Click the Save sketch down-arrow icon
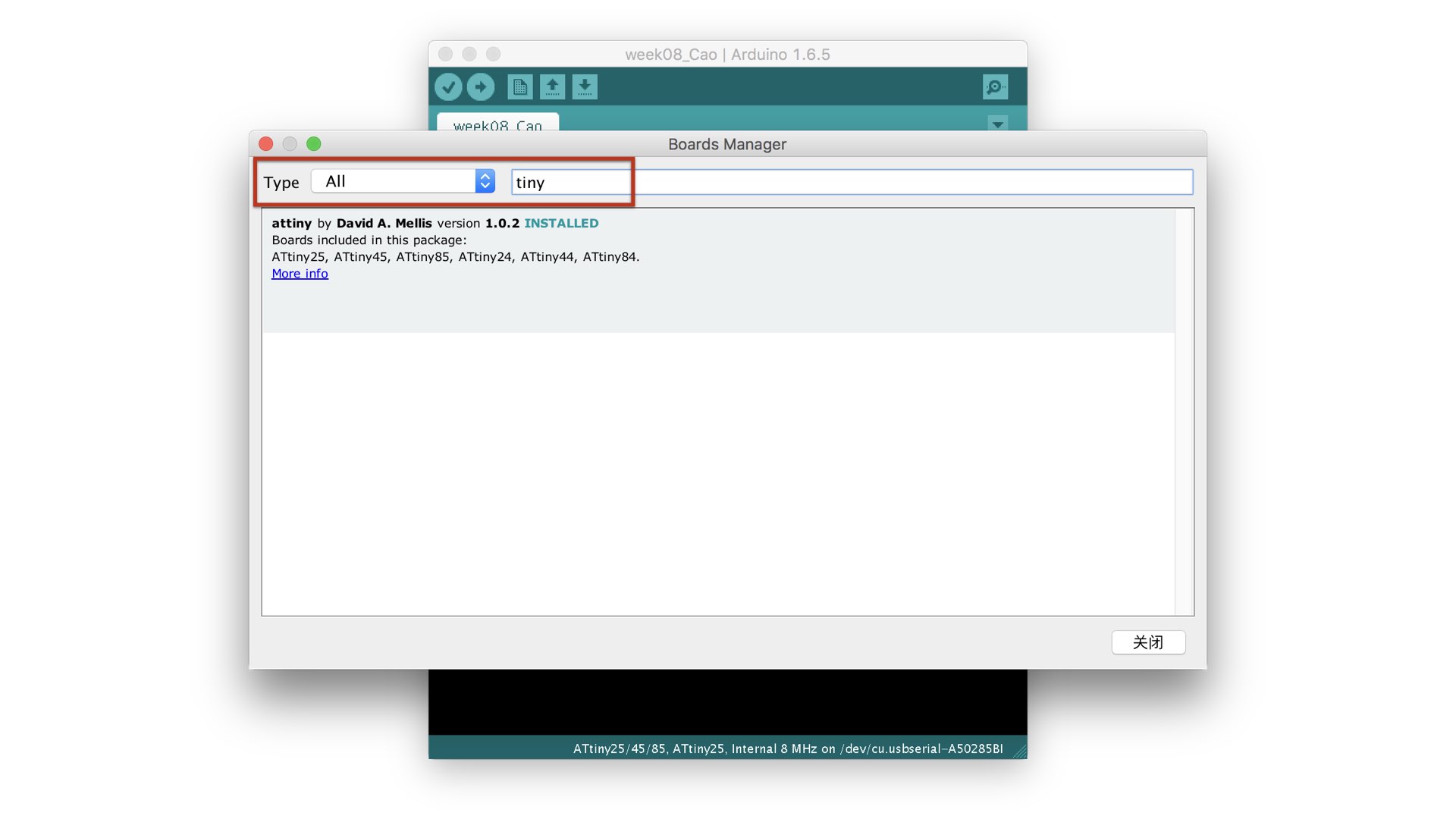Viewport: 1456px width, 819px height. (585, 87)
